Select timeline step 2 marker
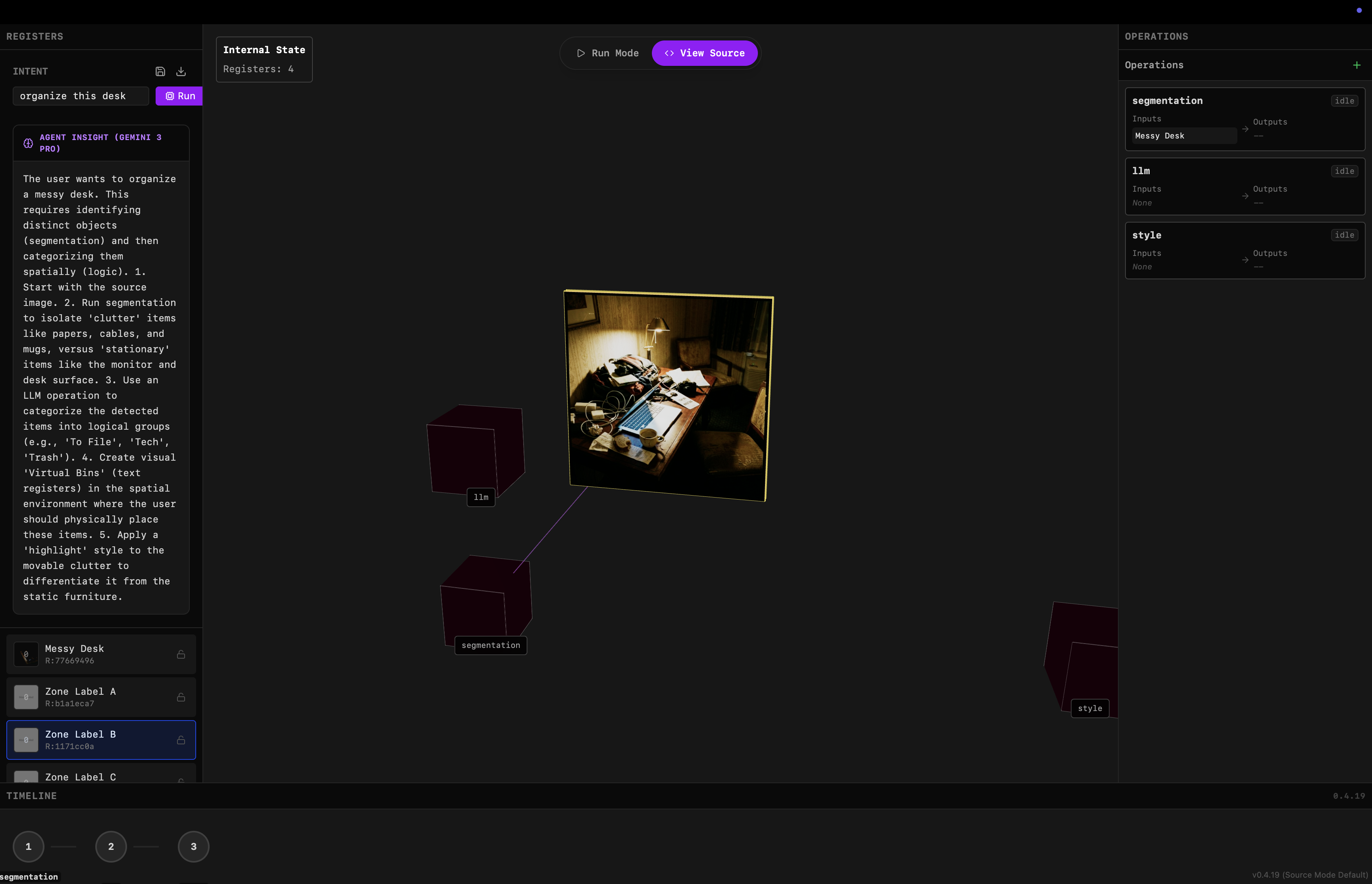Image resolution: width=1372 pixels, height=884 pixels. click(x=111, y=846)
